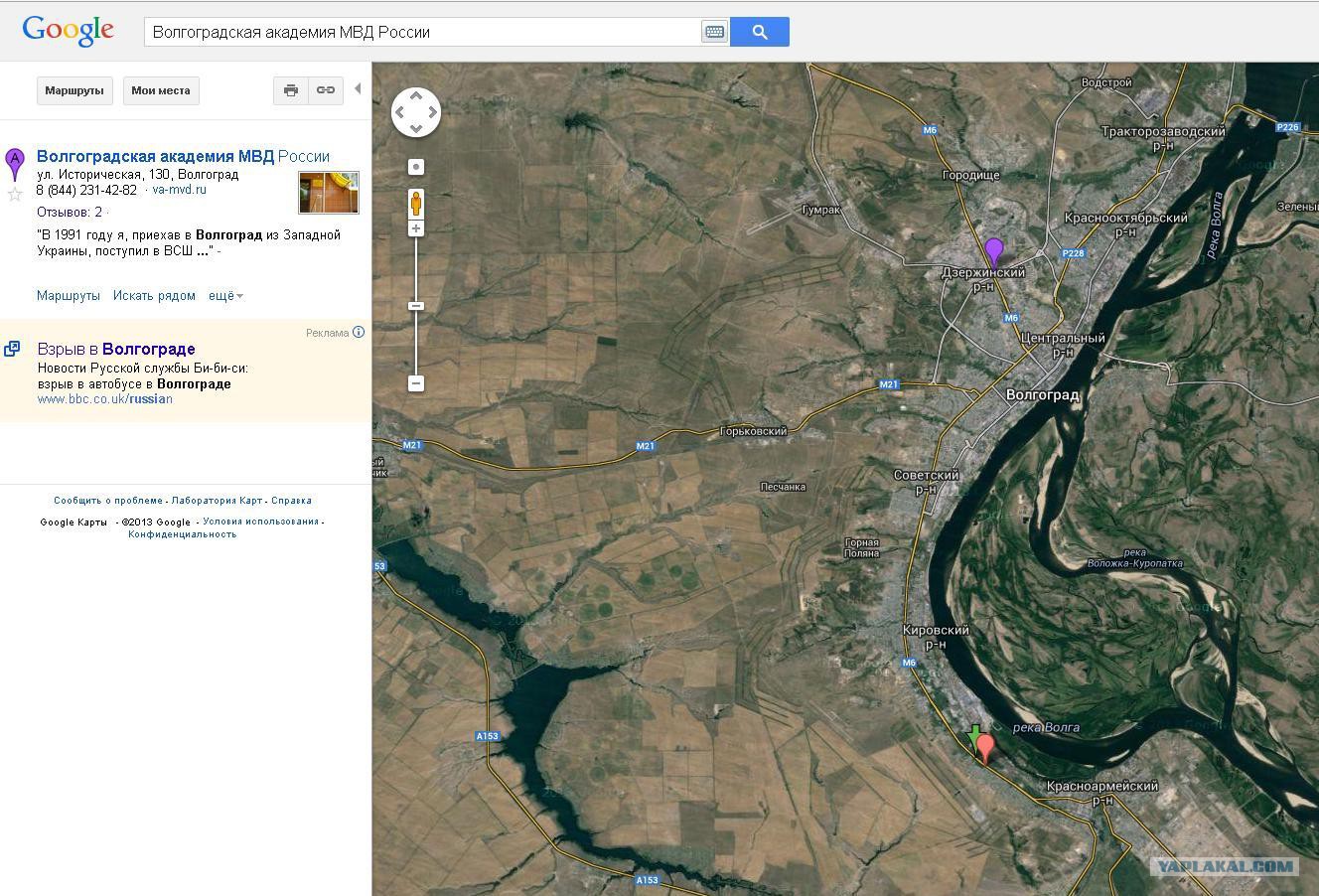Click Маршруты link under the result

click(x=69, y=296)
